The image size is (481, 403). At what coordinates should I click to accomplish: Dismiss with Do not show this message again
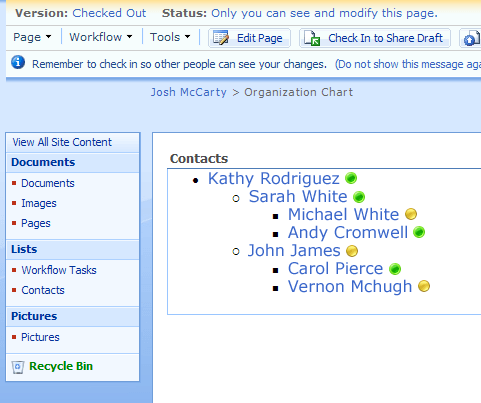click(x=408, y=64)
